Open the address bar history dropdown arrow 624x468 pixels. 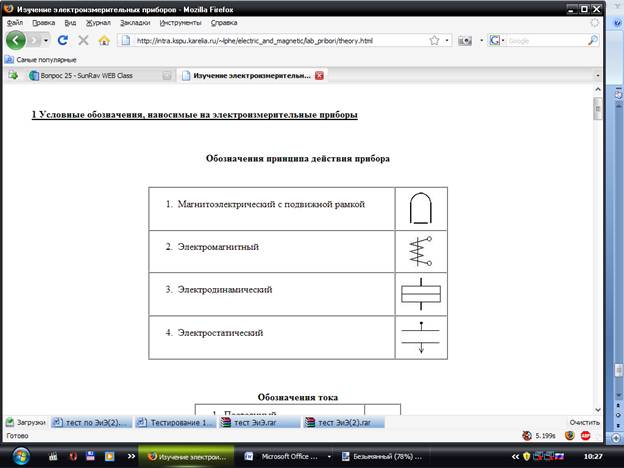pyautogui.click(x=447, y=40)
